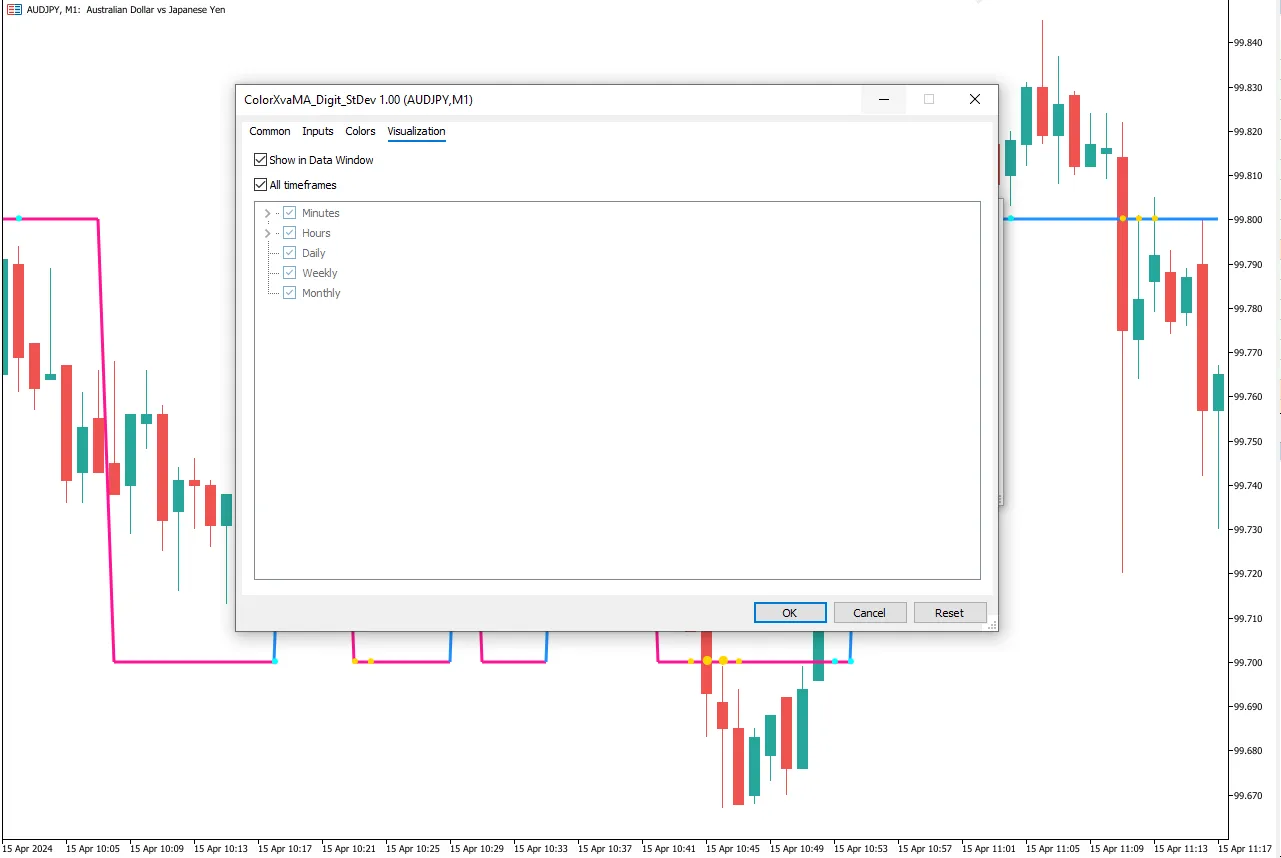Viewport: 1281px width, 858px height.
Task: Click the dialog resize grip corner
Action: click(x=992, y=625)
